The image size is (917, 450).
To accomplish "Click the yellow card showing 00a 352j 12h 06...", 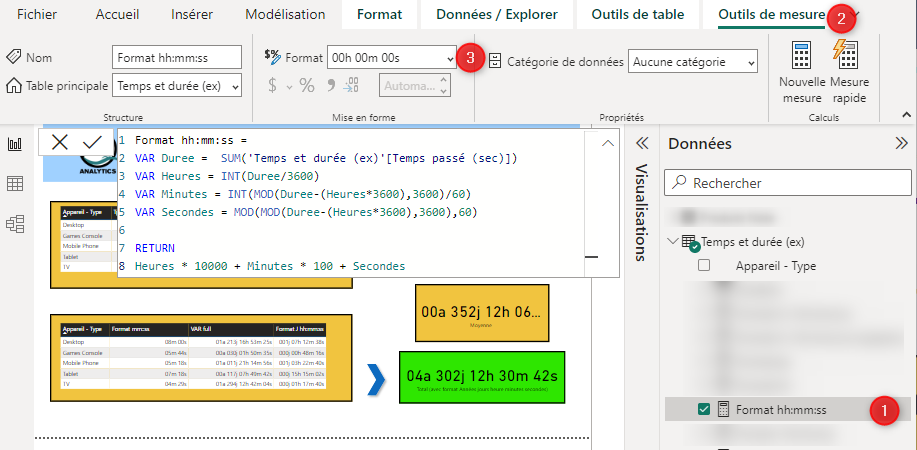I will pyautogui.click(x=482, y=312).
